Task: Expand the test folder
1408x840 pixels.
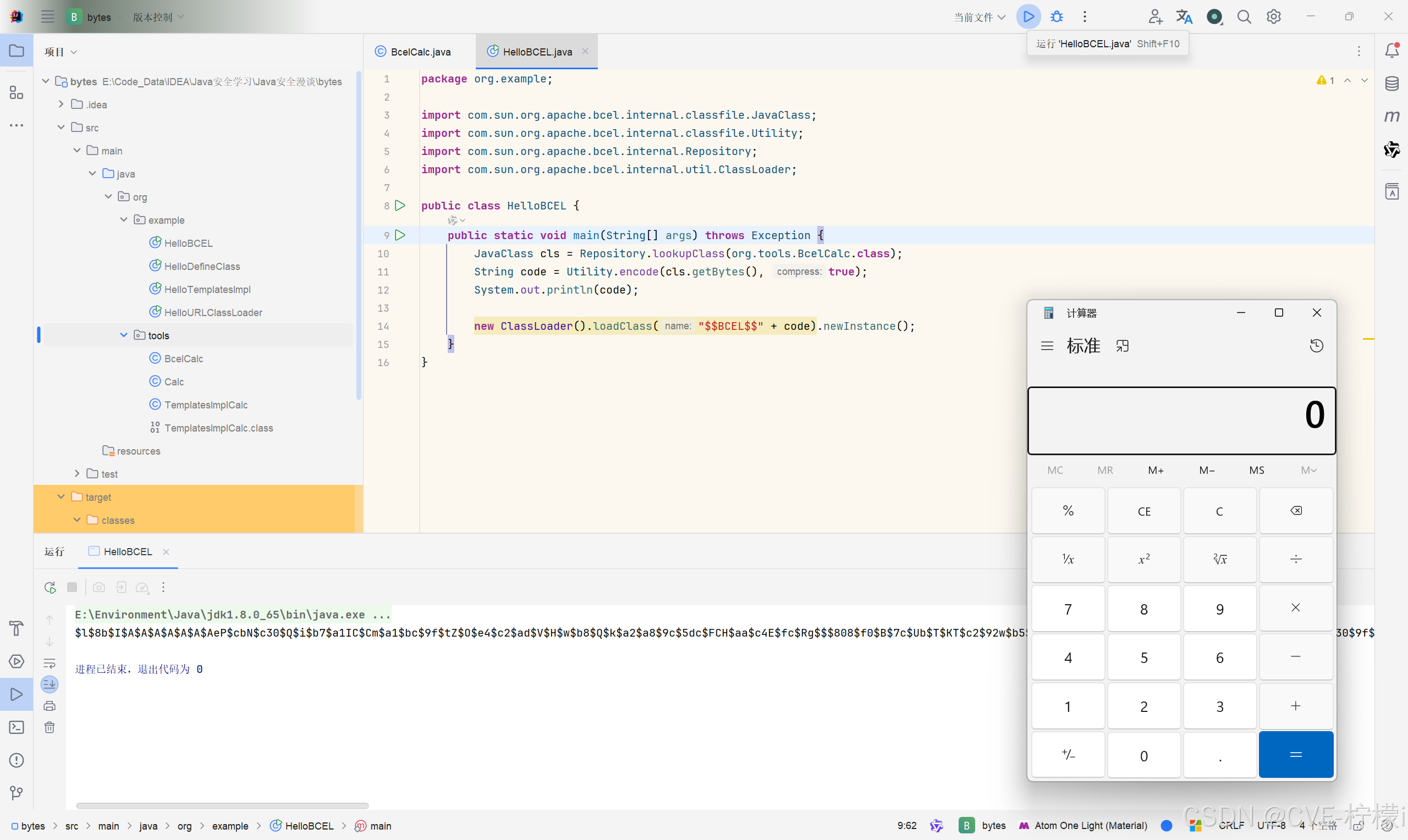Action: [77, 473]
